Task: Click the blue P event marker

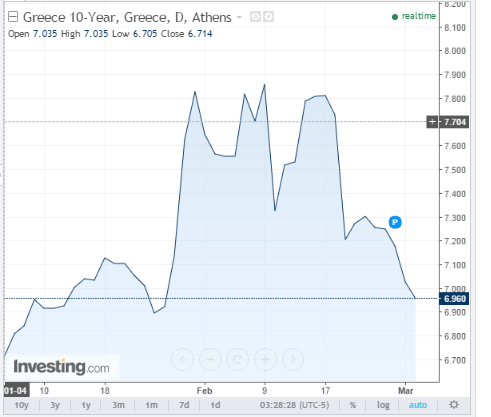Action: pyautogui.click(x=395, y=222)
